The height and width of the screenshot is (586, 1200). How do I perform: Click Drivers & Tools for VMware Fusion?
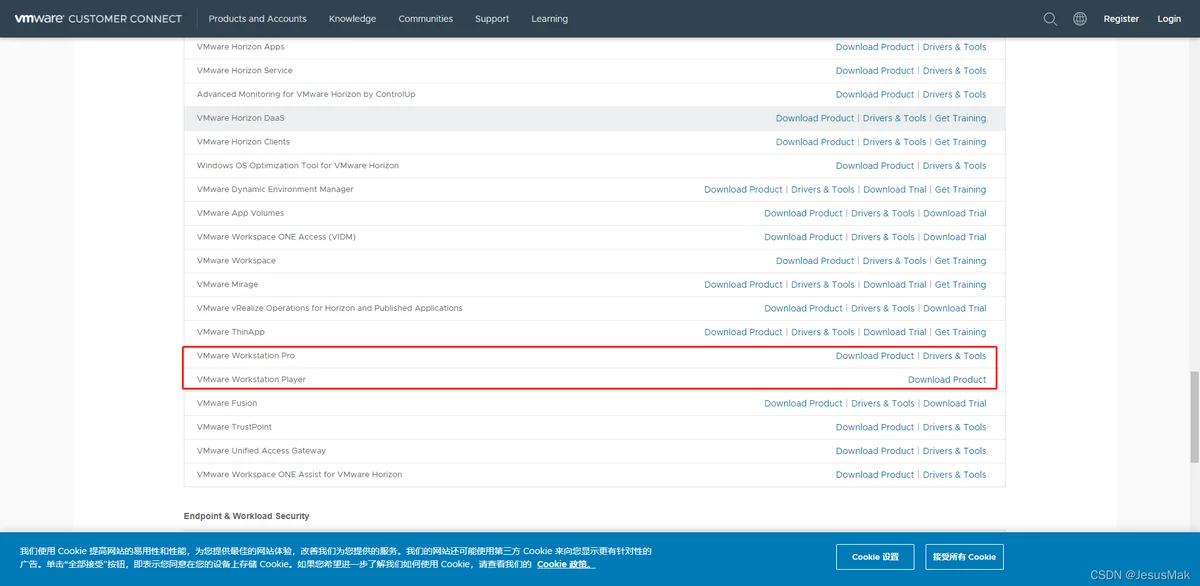pos(883,404)
